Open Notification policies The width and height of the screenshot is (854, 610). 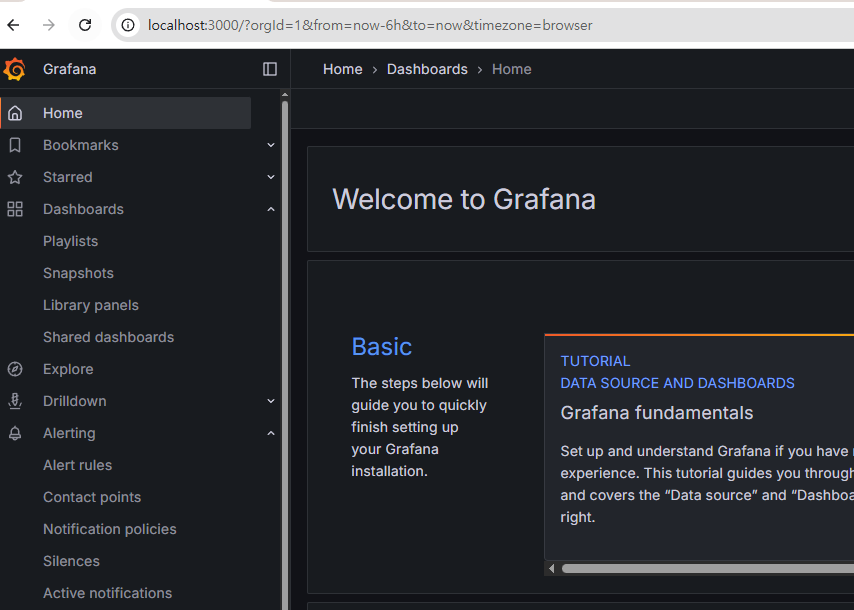pyautogui.click(x=109, y=529)
